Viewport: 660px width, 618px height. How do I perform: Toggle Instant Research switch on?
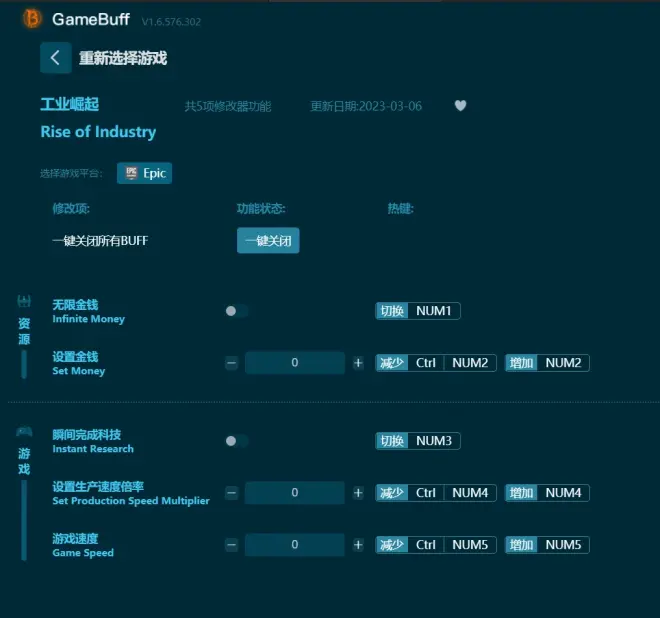(236, 441)
